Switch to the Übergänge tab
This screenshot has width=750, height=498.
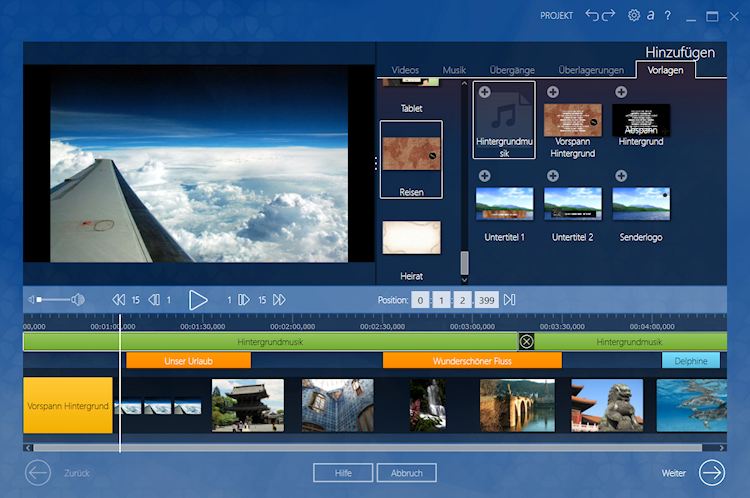tap(512, 70)
